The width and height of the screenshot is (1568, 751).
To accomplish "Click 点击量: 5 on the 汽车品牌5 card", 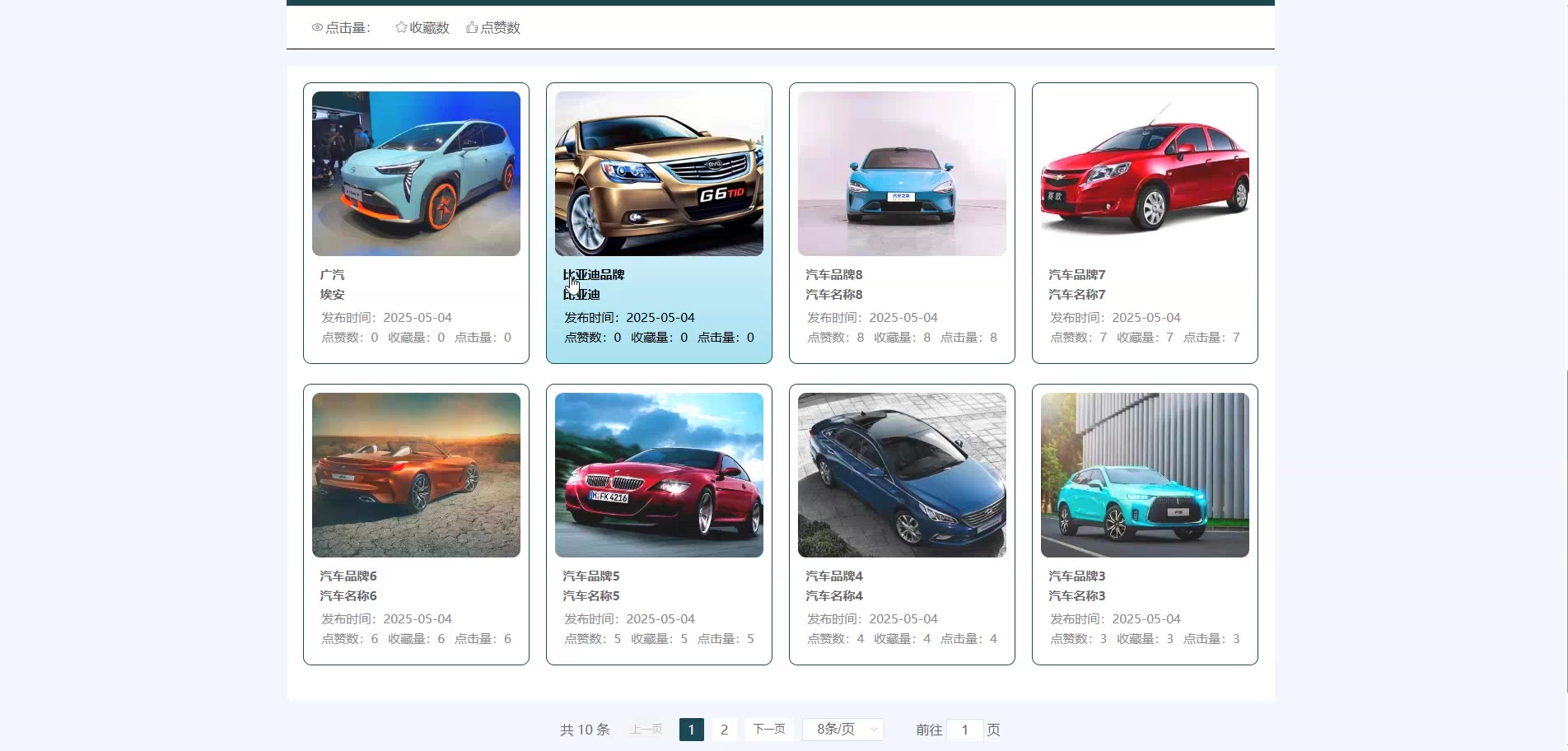I will [726, 639].
